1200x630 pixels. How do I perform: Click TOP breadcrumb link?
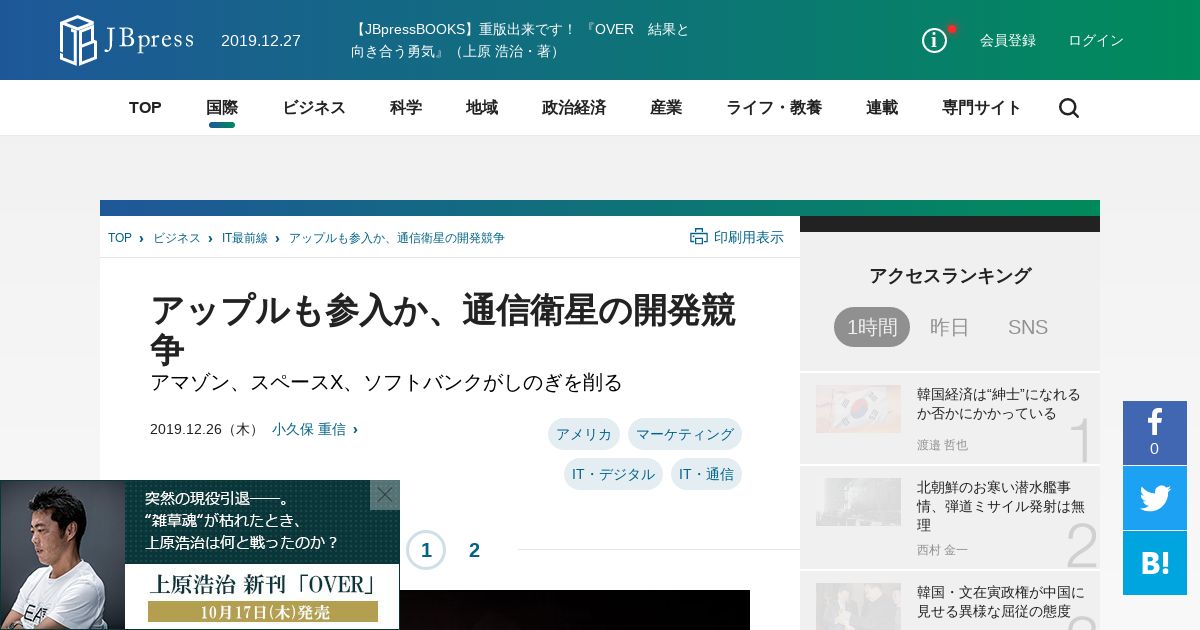point(120,238)
